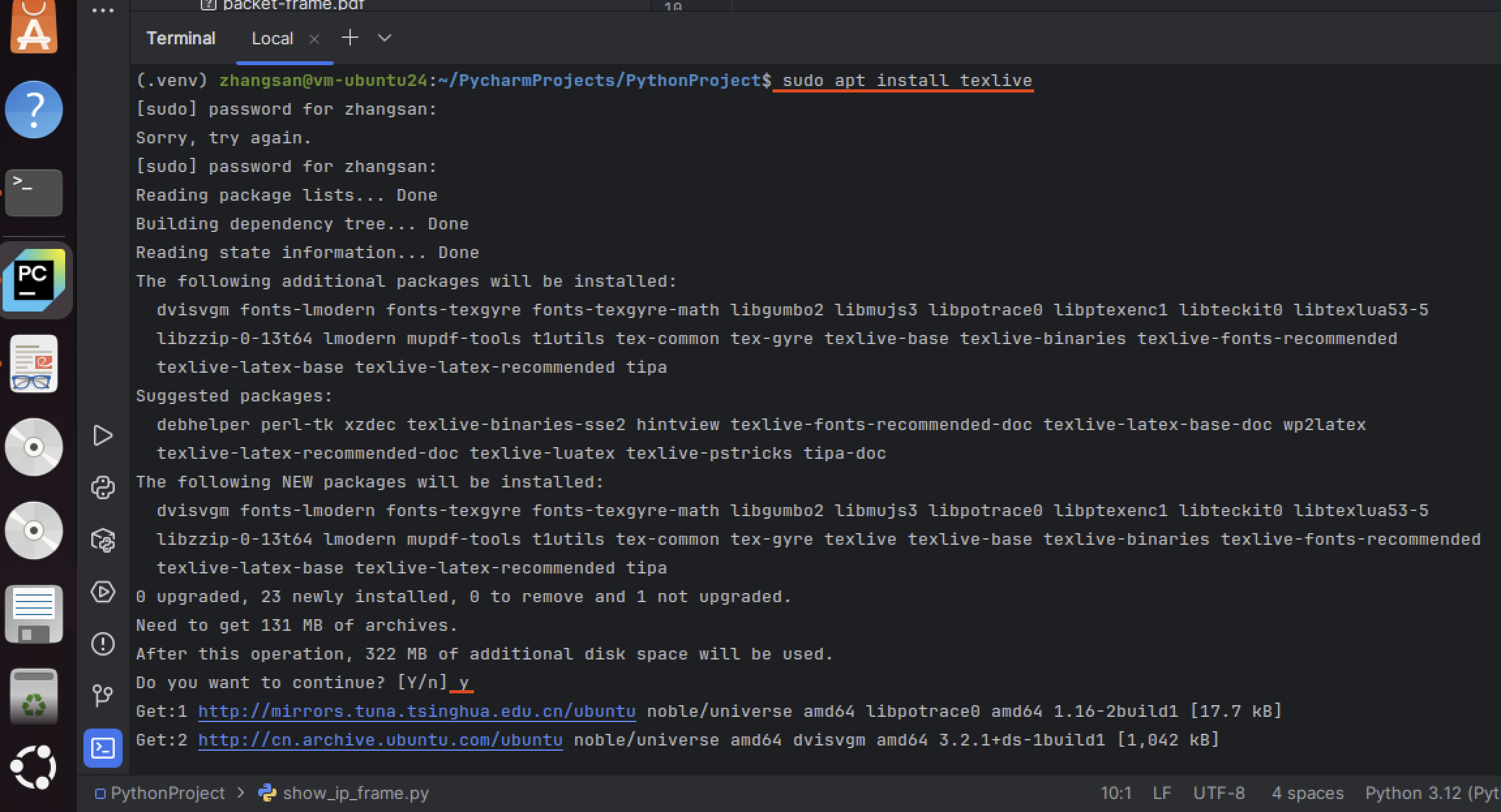1501x812 pixels.
Task: Open the Trash from the dock
Action: (x=34, y=697)
